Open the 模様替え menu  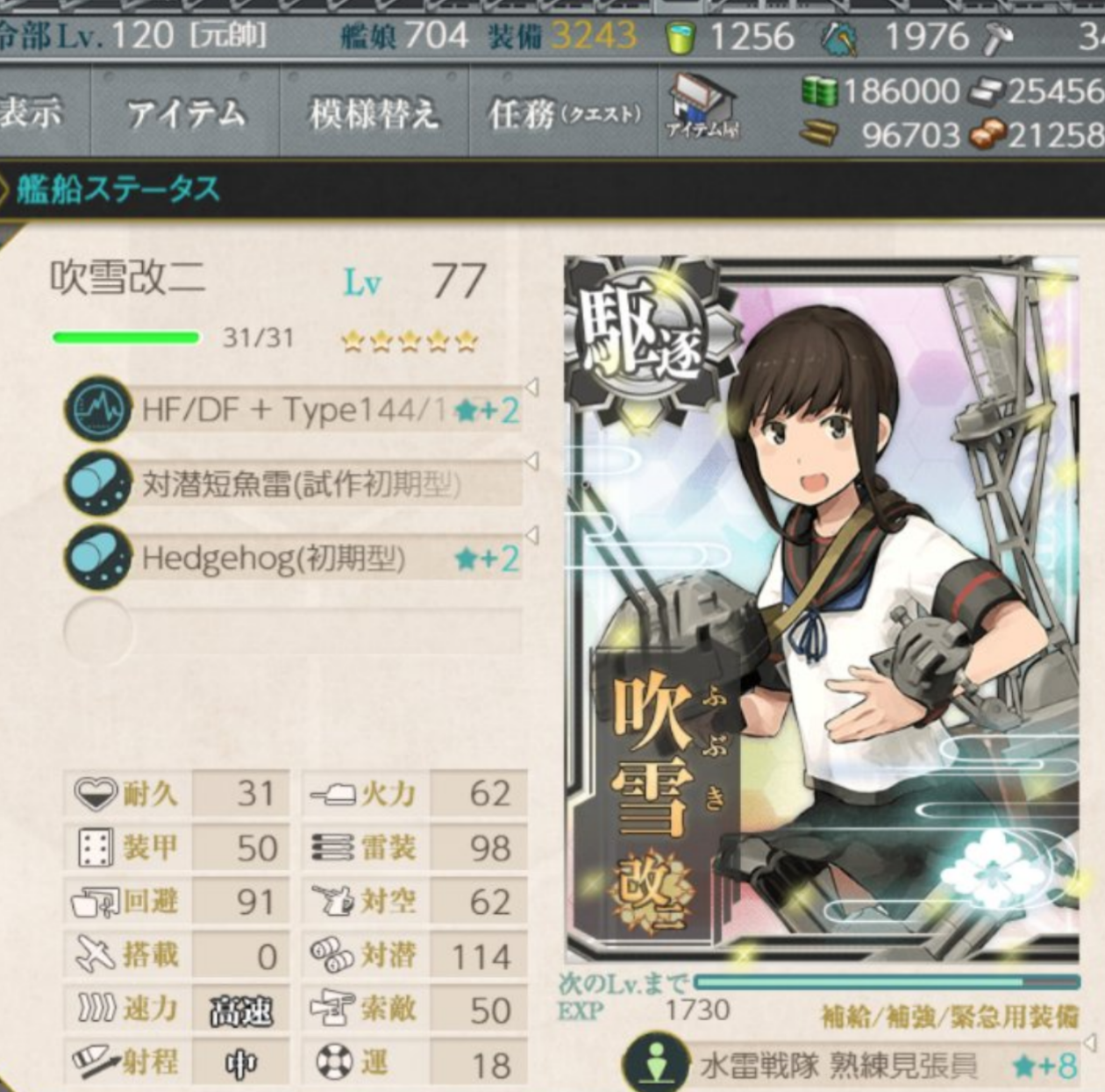click(x=374, y=113)
